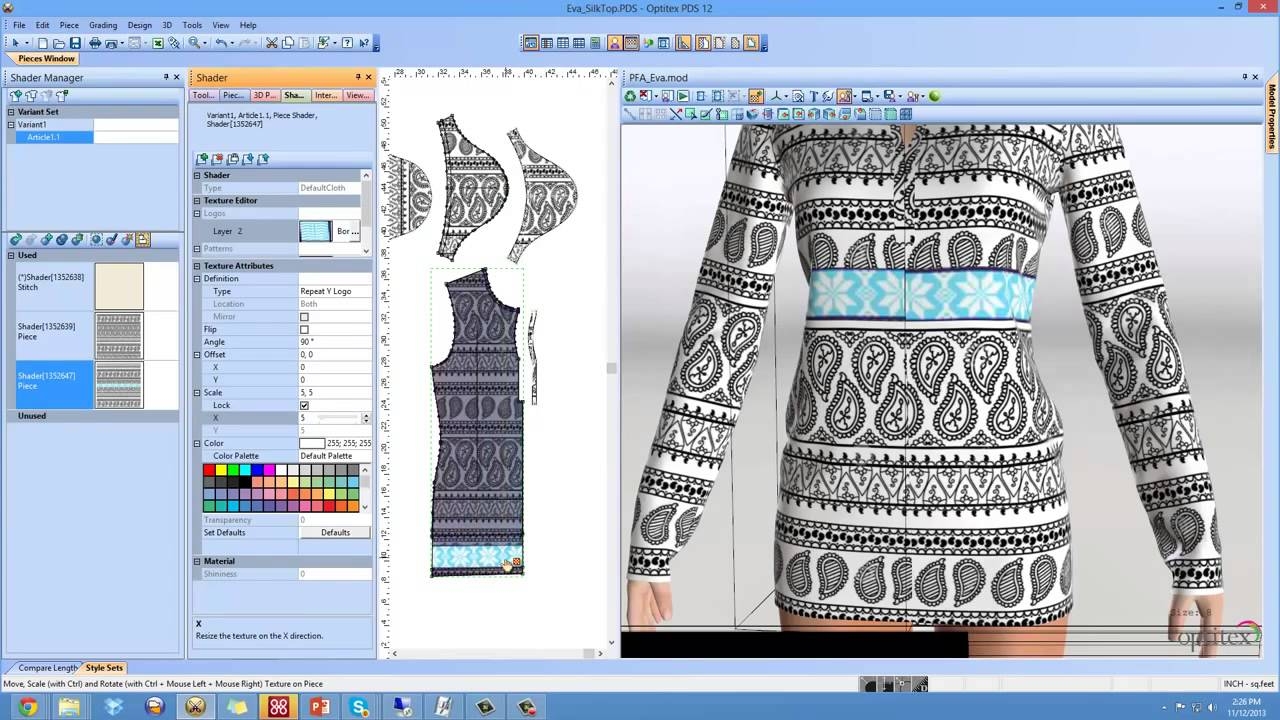Click the Simulate play icon in the 3D toolbar

(683, 96)
